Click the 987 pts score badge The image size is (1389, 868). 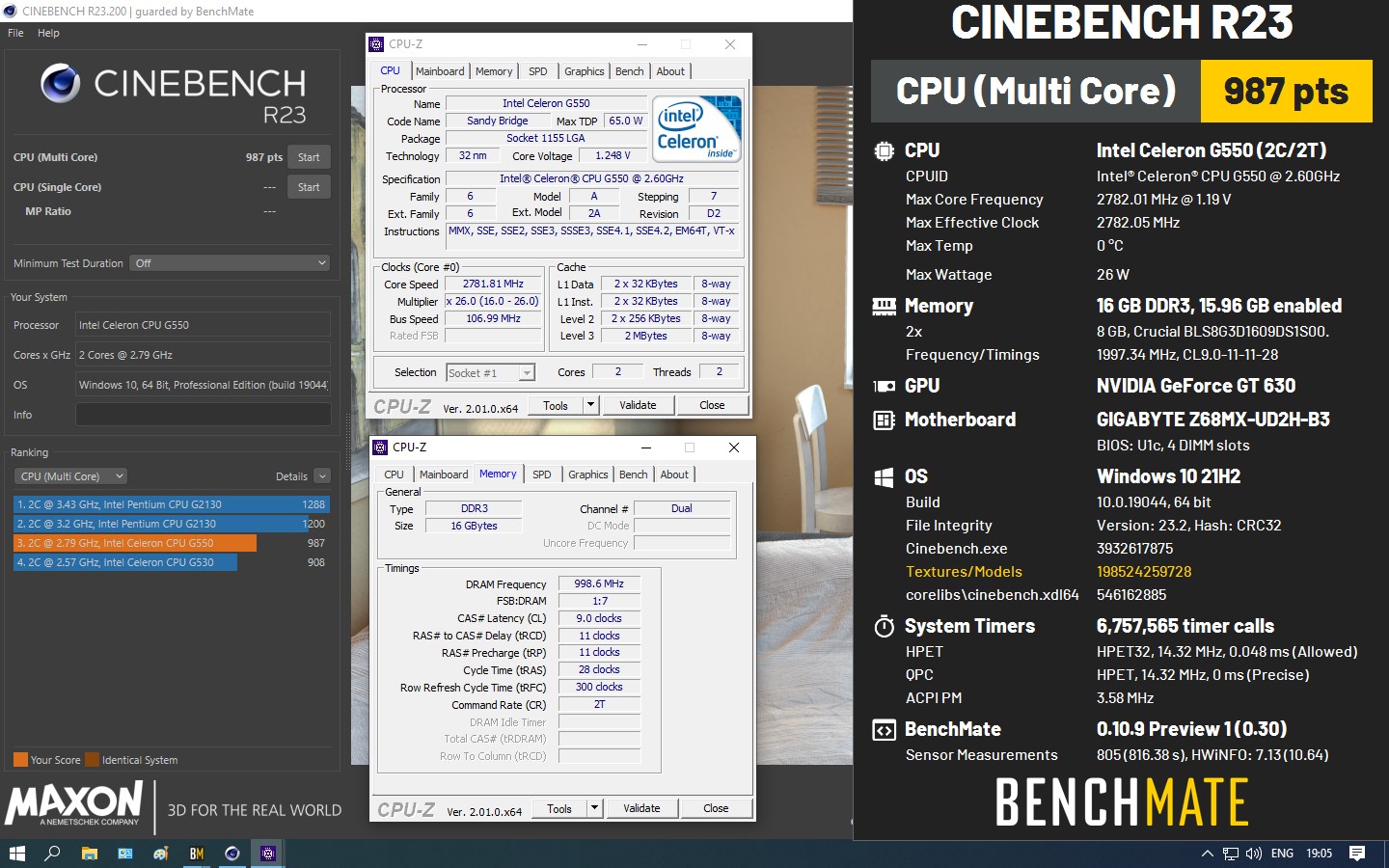pos(1286,92)
